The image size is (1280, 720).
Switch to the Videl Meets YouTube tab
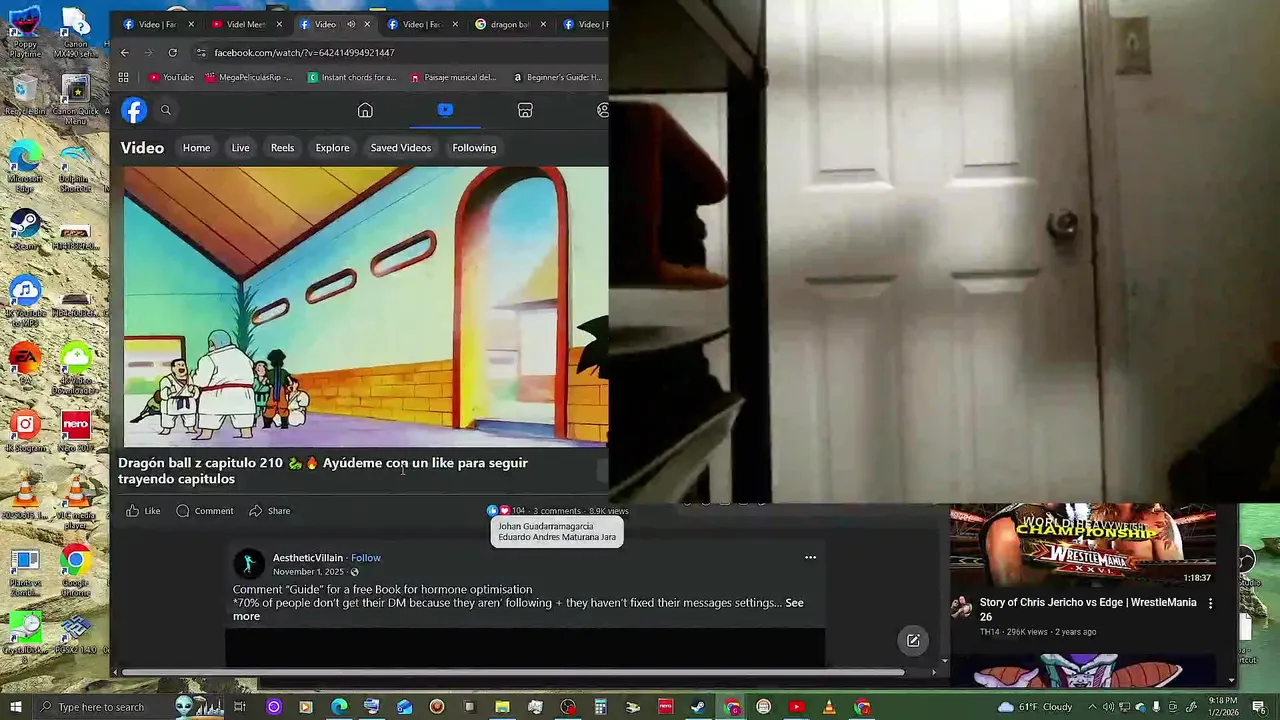[247, 24]
